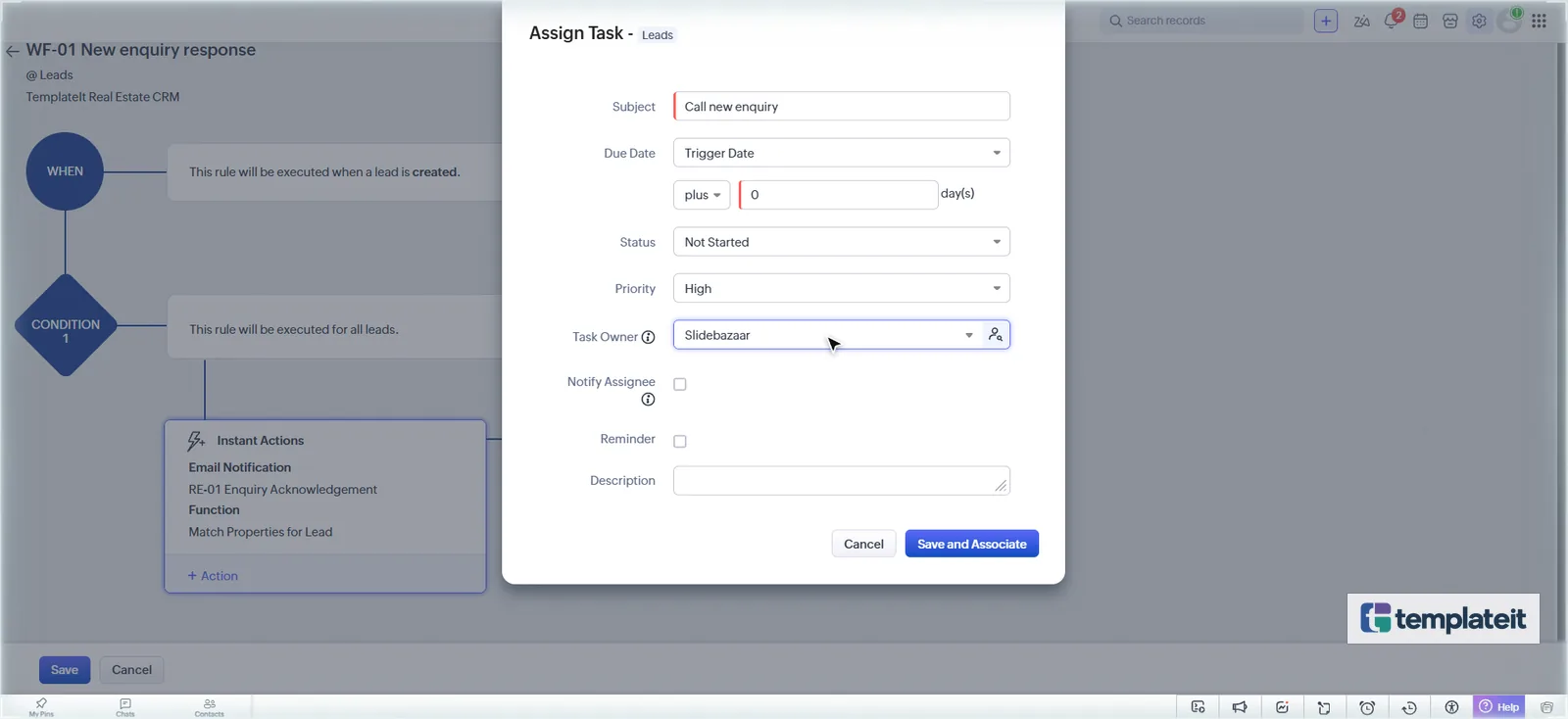The image size is (1568, 719).
Task: Open the plus/minus offset dropdown
Action: (x=702, y=195)
